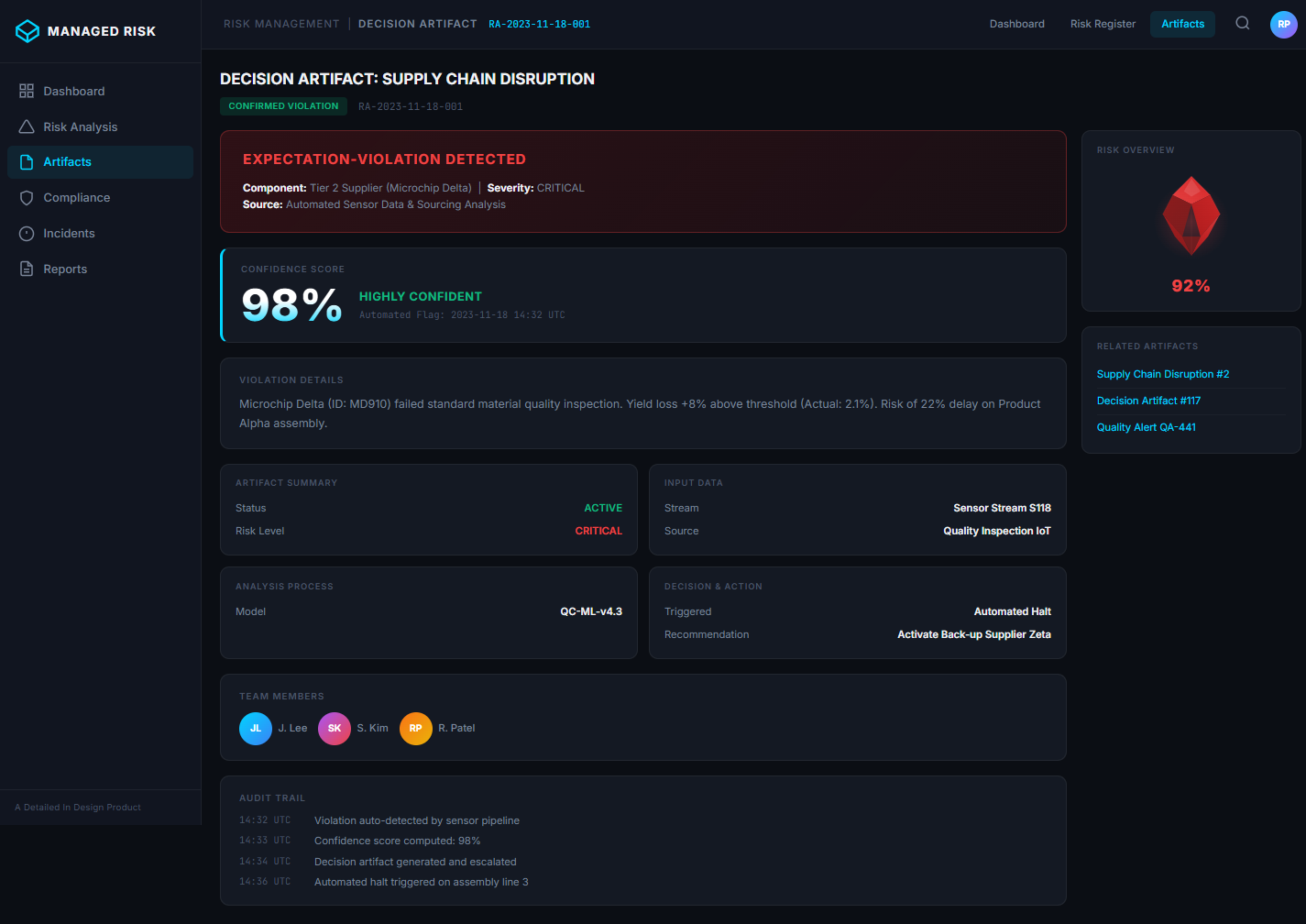
Task: Click the Reports document icon
Action: [27, 269]
